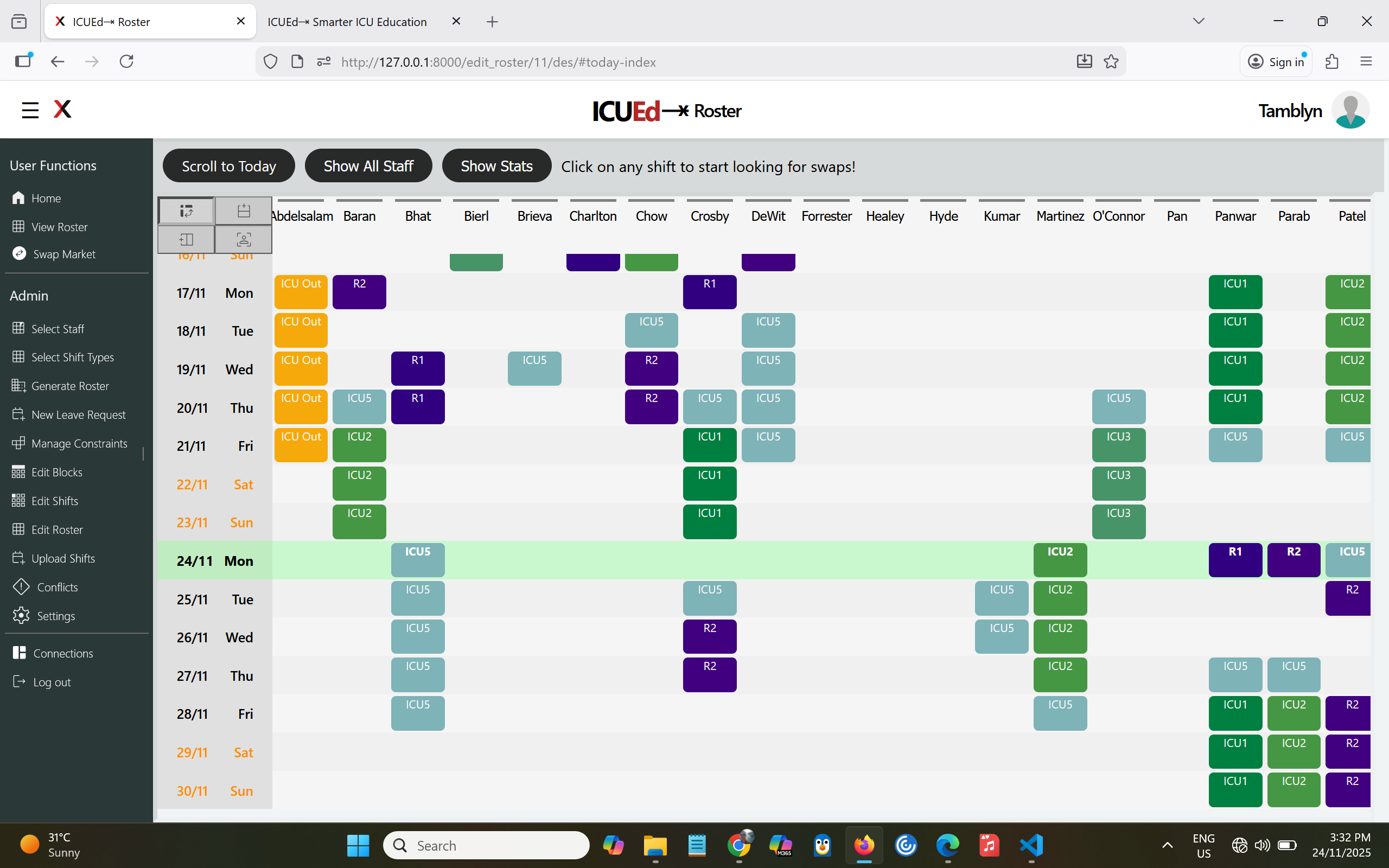Select Crosby's purple R1 shift on 17/11
1389x868 pixels.
tap(710, 292)
